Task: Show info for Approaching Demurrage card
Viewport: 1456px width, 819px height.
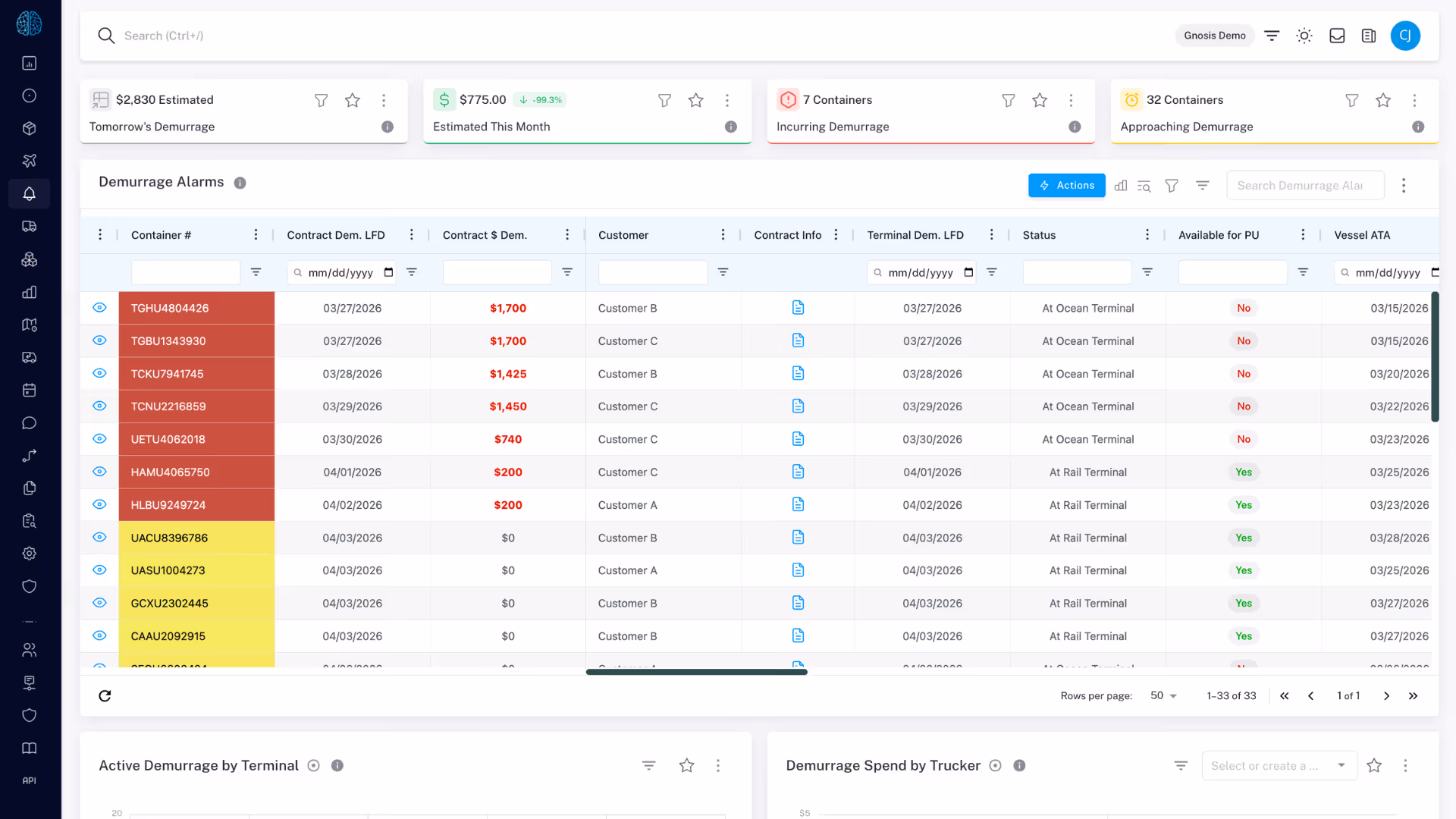Action: (x=1418, y=127)
